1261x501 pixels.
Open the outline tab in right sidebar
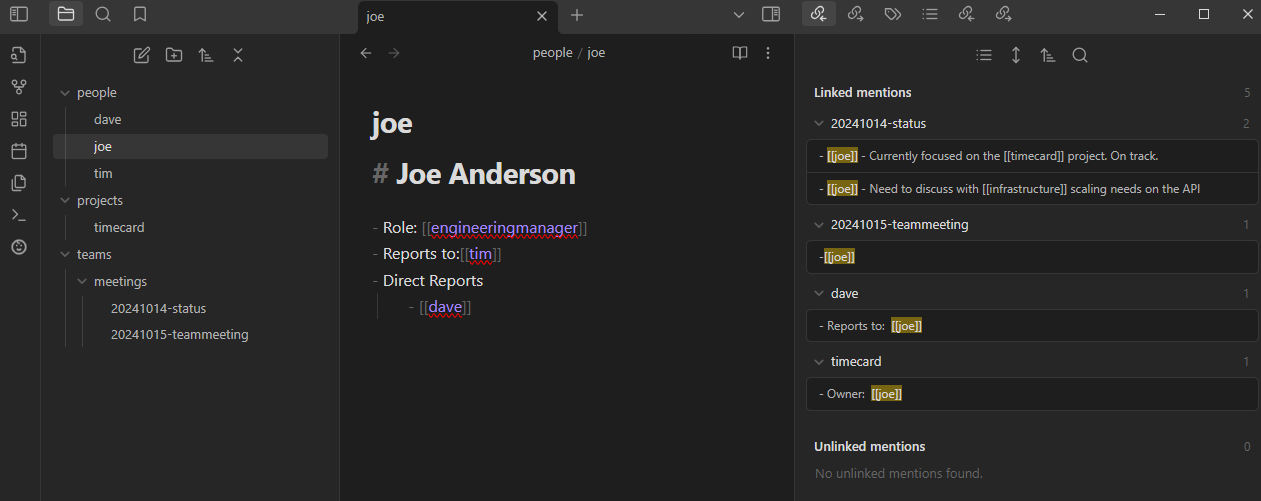pyautogui.click(x=930, y=14)
